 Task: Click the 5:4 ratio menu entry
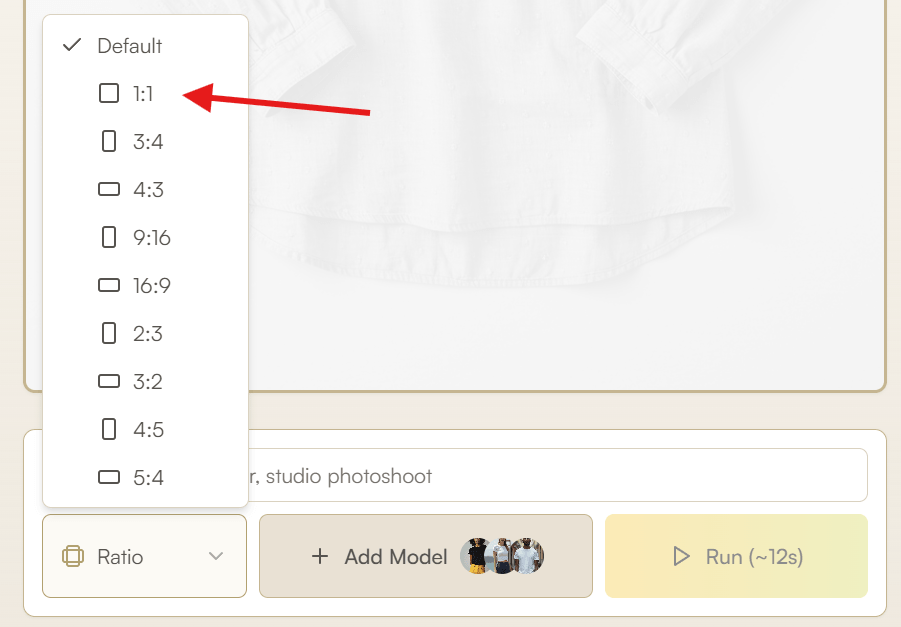click(x=147, y=478)
